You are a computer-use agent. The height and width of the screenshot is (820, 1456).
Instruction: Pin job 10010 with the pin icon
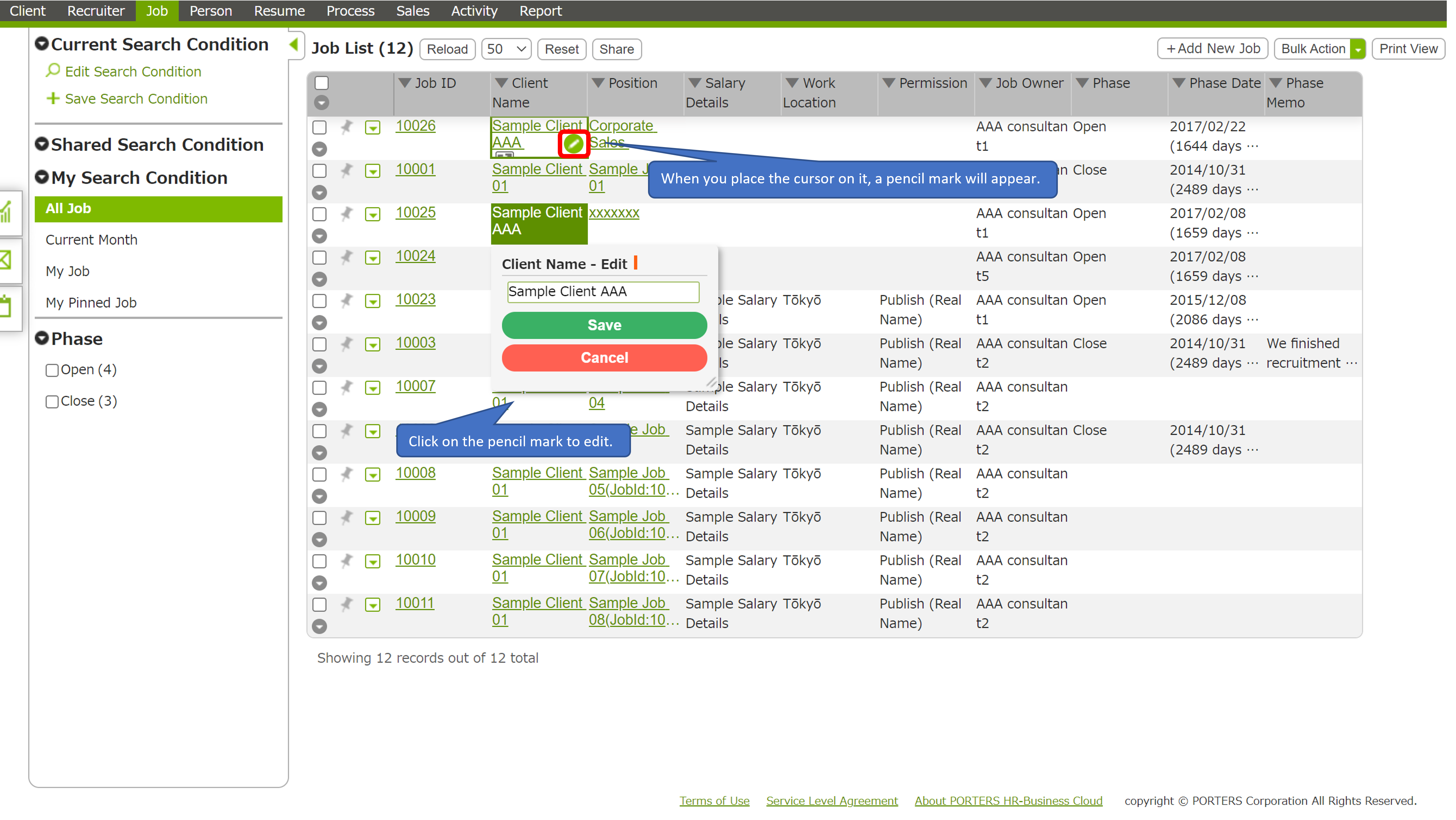(346, 561)
